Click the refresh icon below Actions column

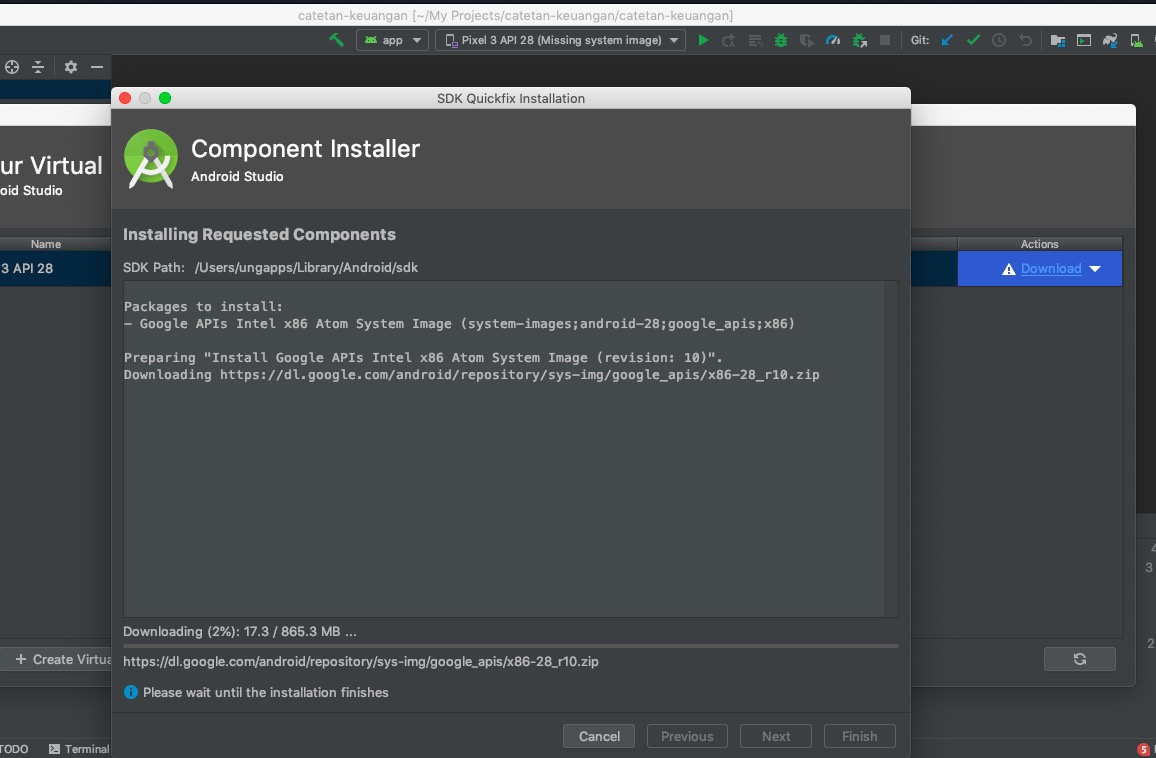tap(1079, 658)
